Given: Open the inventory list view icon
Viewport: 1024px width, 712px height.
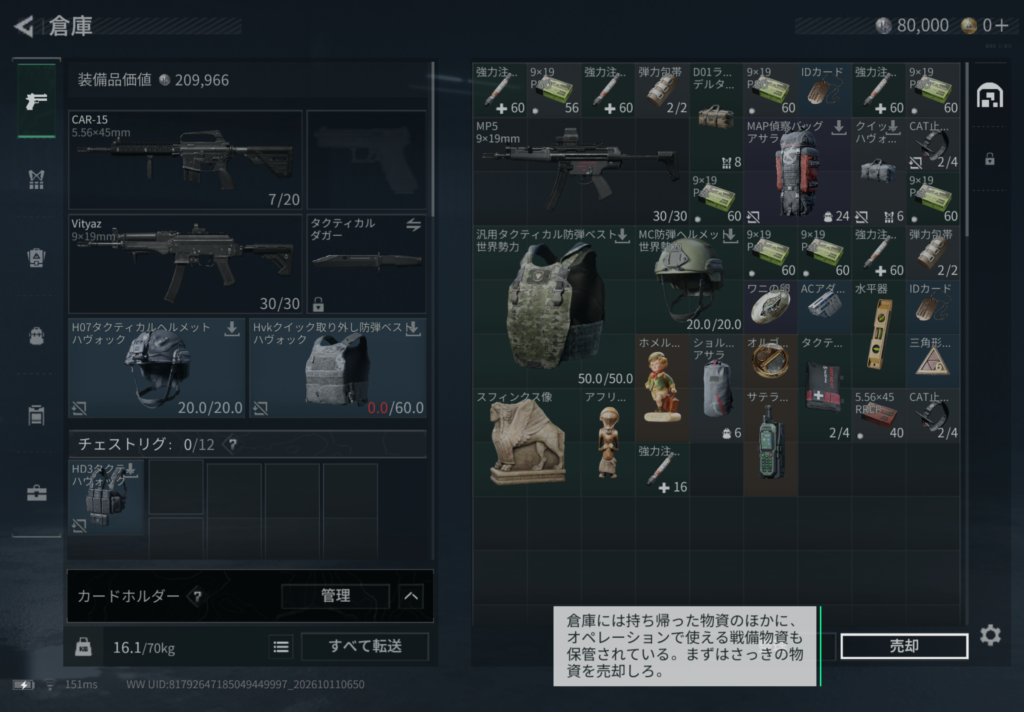Looking at the screenshot, I should click(x=281, y=647).
